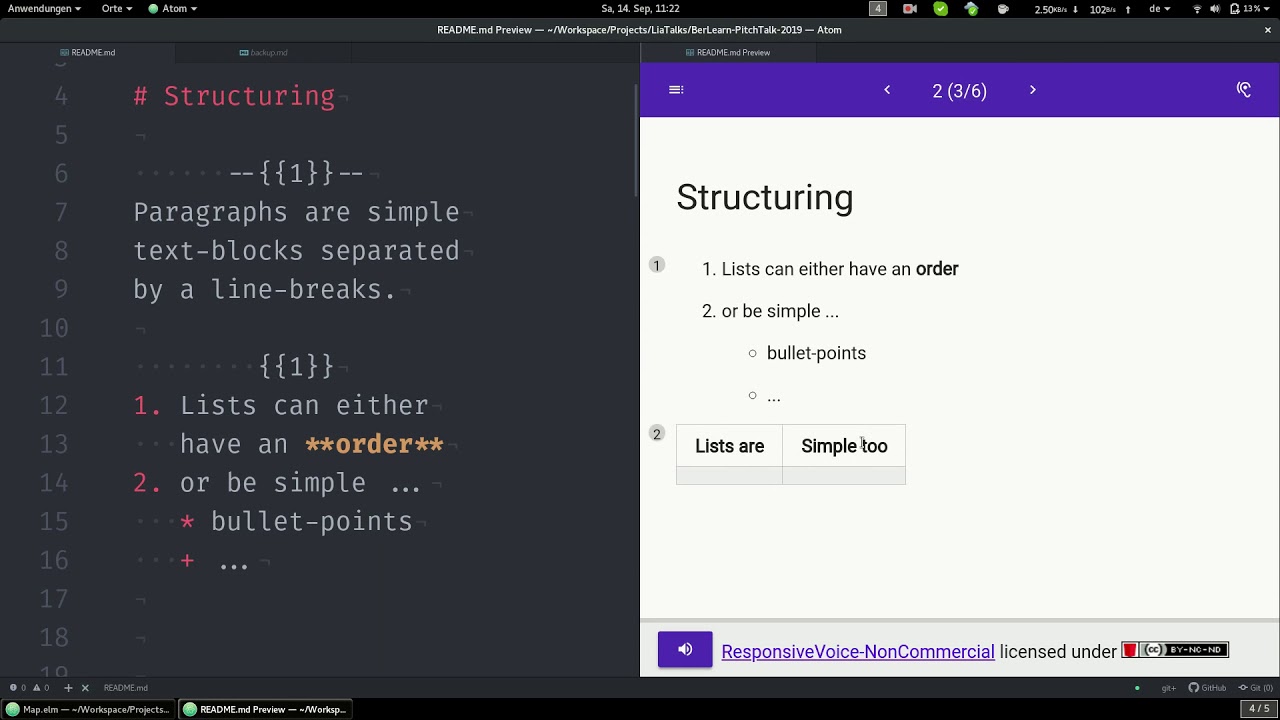Click the git+ status bar item
1280x720 pixels.
tap(1168, 687)
